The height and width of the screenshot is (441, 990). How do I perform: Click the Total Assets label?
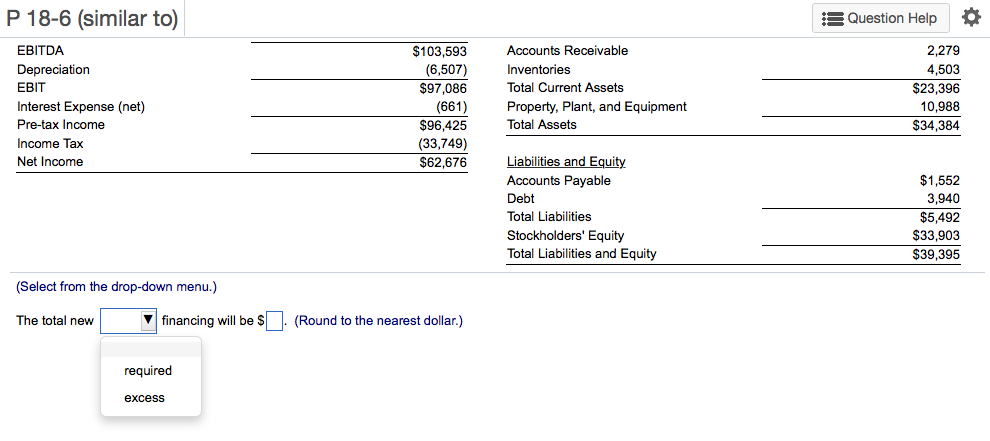pos(542,125)
